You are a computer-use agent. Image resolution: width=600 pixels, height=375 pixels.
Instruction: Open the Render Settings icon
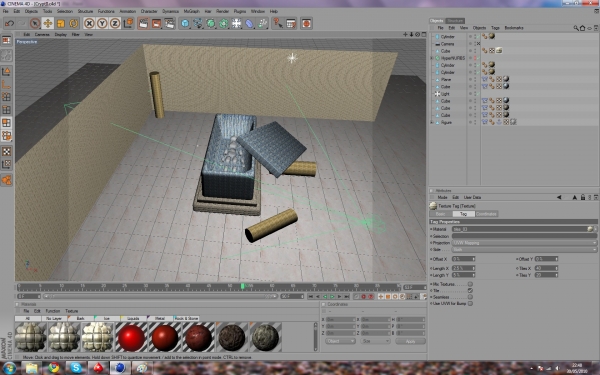pos(170,23)
